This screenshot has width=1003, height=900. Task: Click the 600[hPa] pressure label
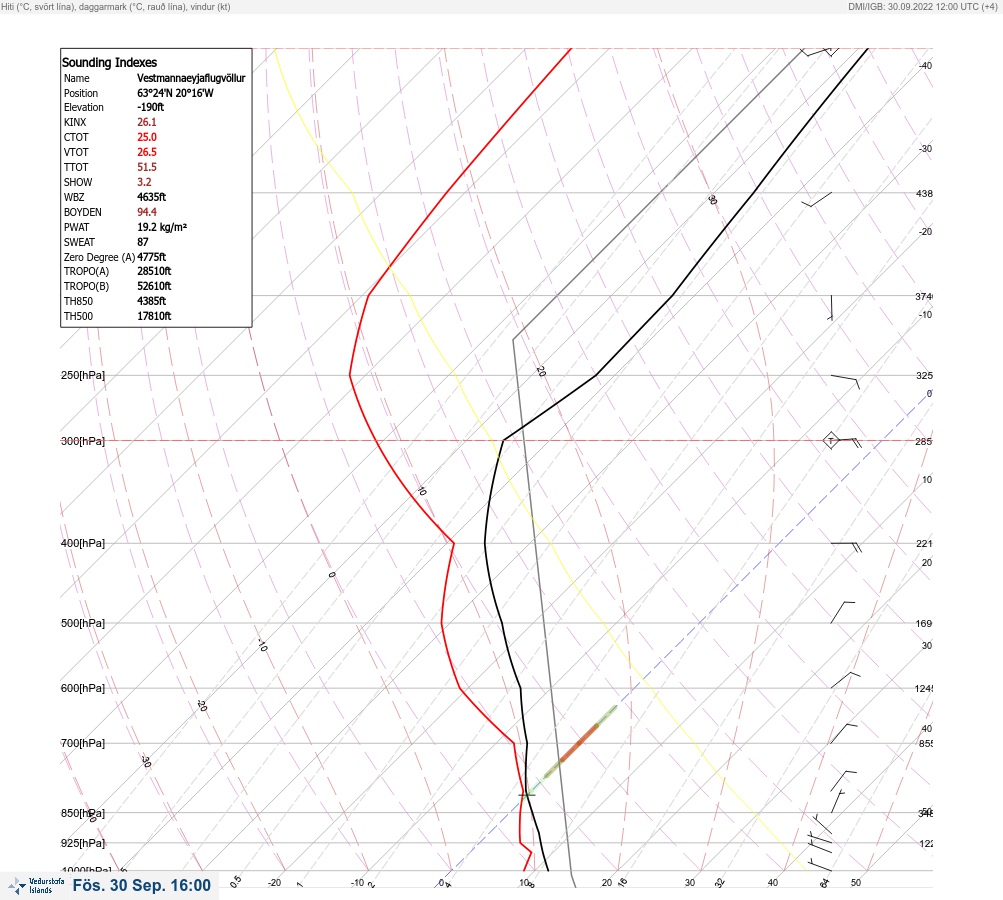click(x=83, y=689)
